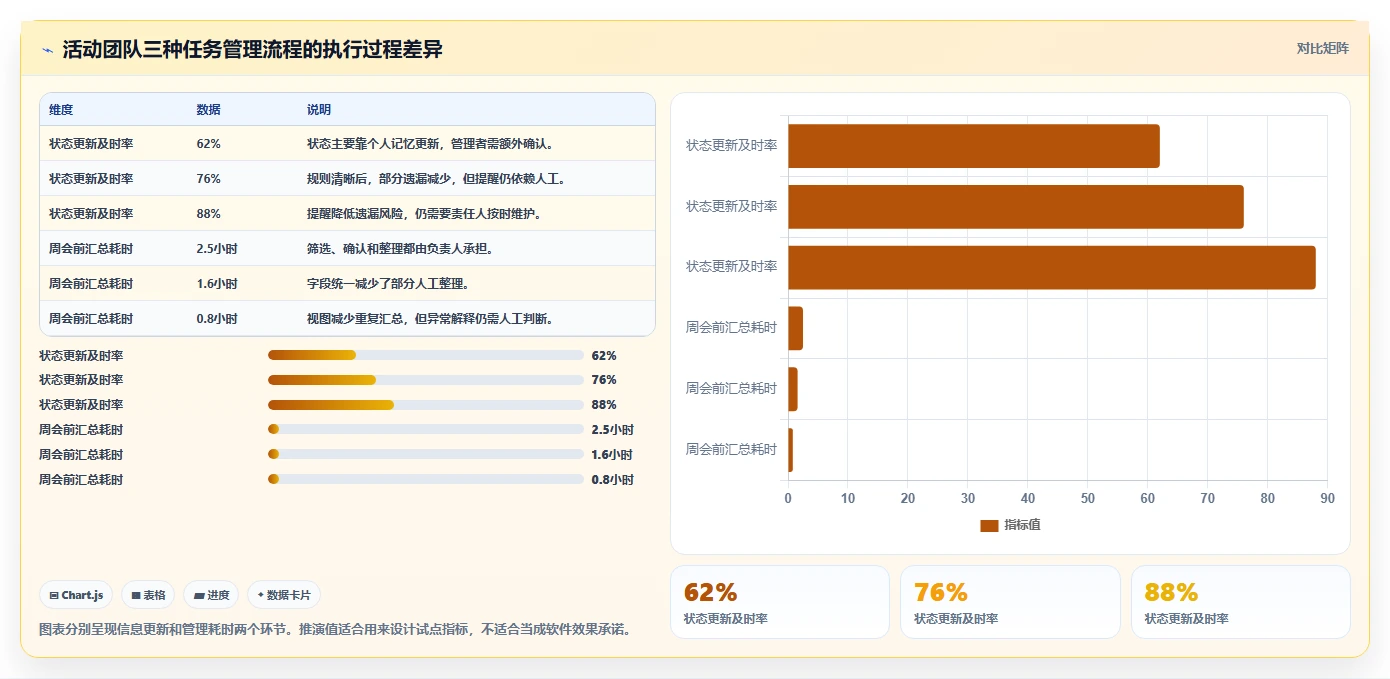Click the chart bar for value 2.5
This screenshot has height=679, width=1390.
pos(795,328)
